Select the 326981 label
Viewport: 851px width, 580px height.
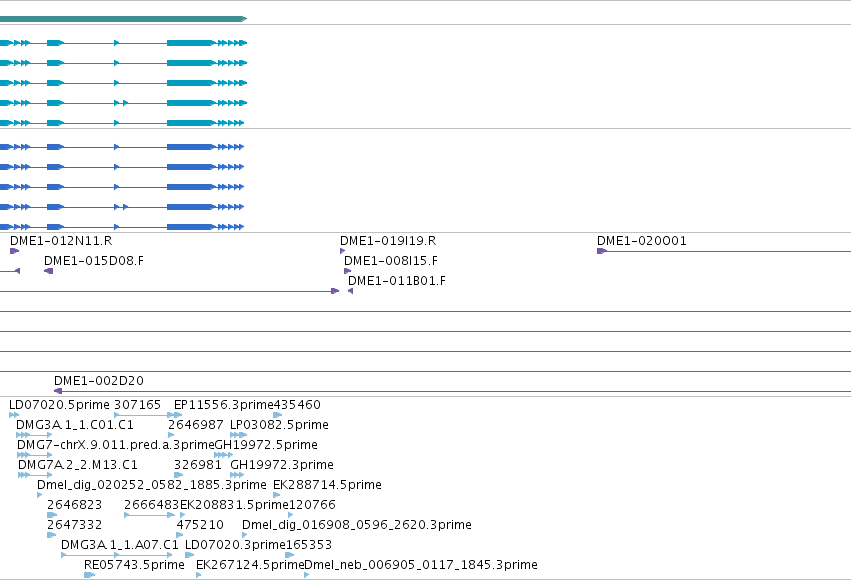coord(198,465)
